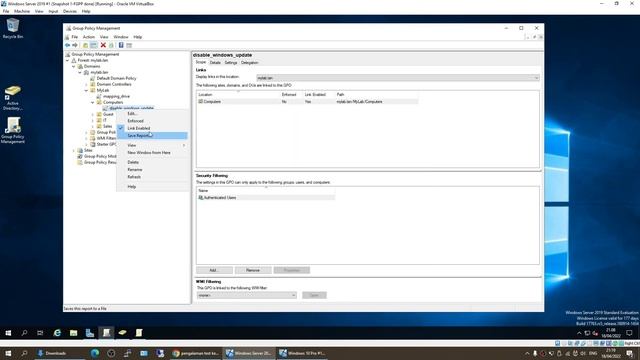The width and height of the screenshot is (640, 360).
Task: Toggle the Show/Hide console tree toolbar icon
Action: (x=93, y=45)
